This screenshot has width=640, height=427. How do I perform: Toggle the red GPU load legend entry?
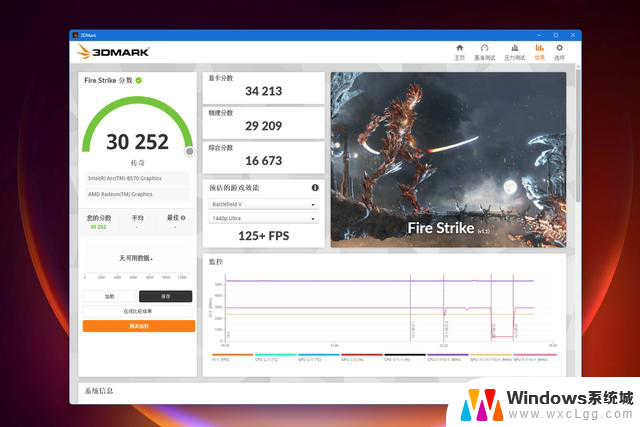pos(362,357)
